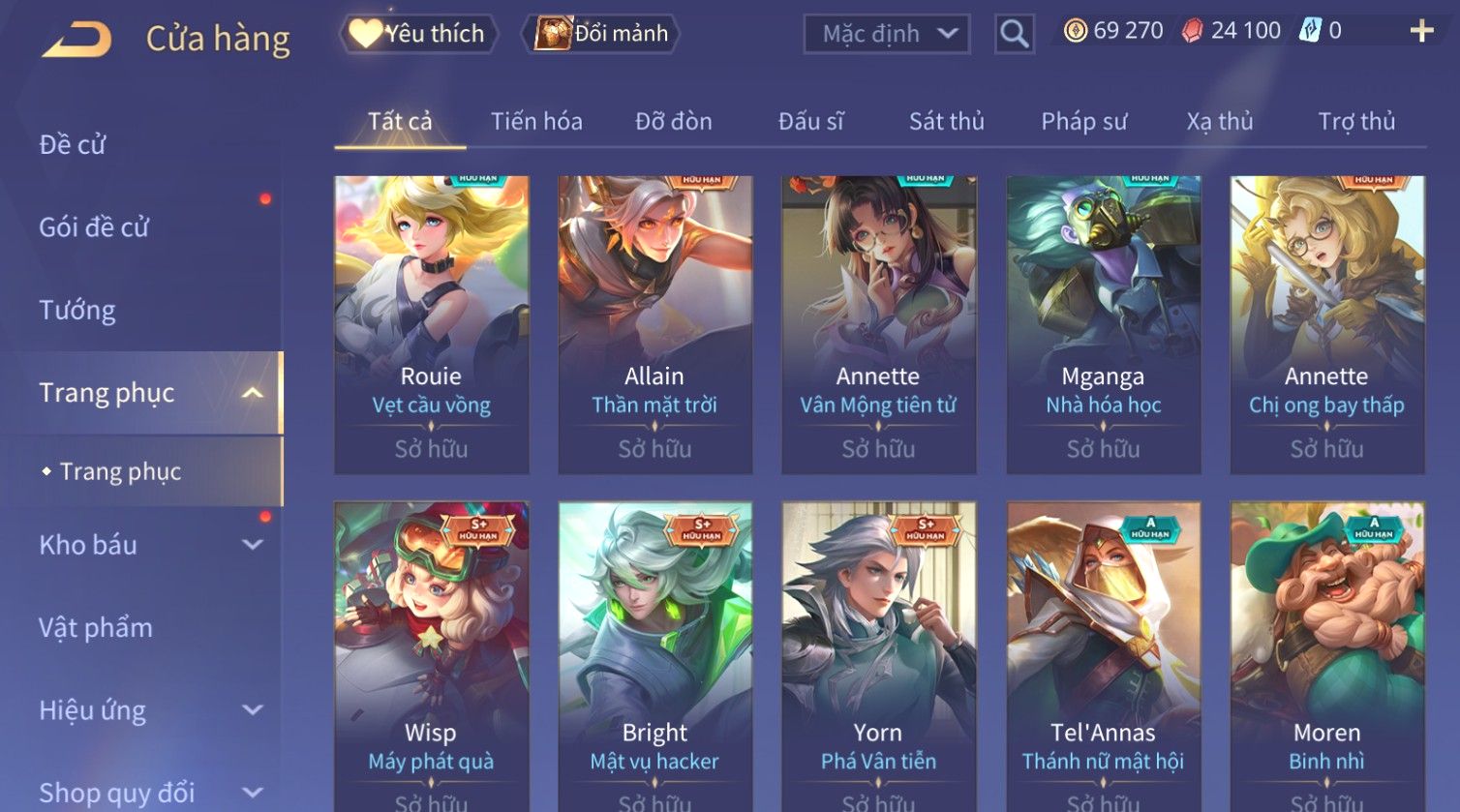Open the Mặc định sort dropdown
The width and height of the screenshot is (1460, 812).
click(887, 34)
